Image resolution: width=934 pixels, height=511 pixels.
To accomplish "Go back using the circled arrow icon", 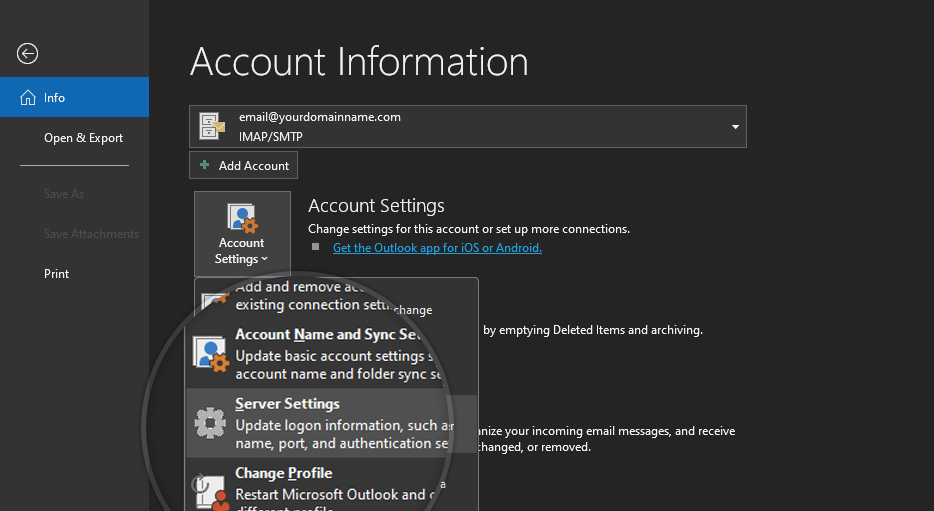I will tap(27, 54).
